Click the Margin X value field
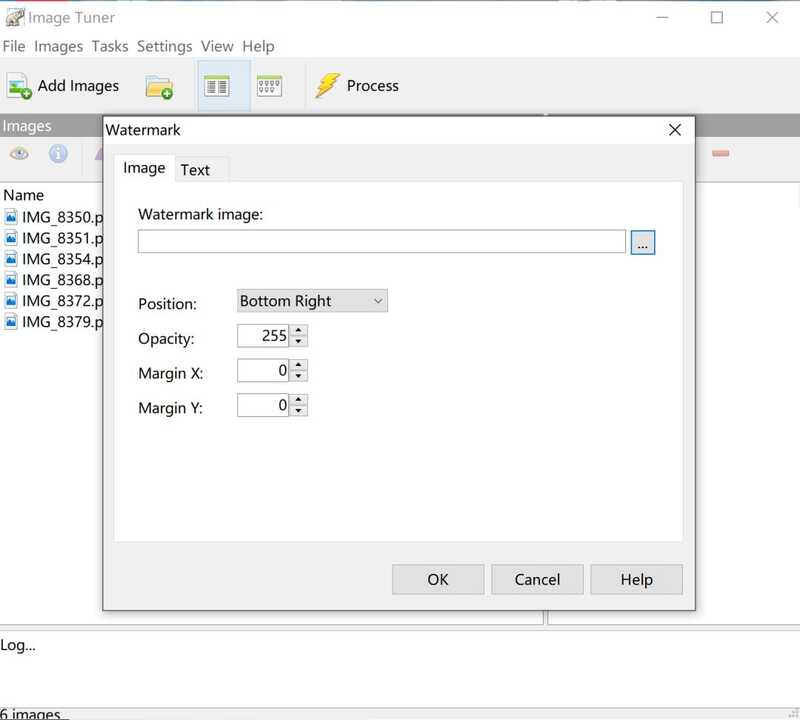Image resolution: width=800 pixels, height=720 pixels. [263, 370]
